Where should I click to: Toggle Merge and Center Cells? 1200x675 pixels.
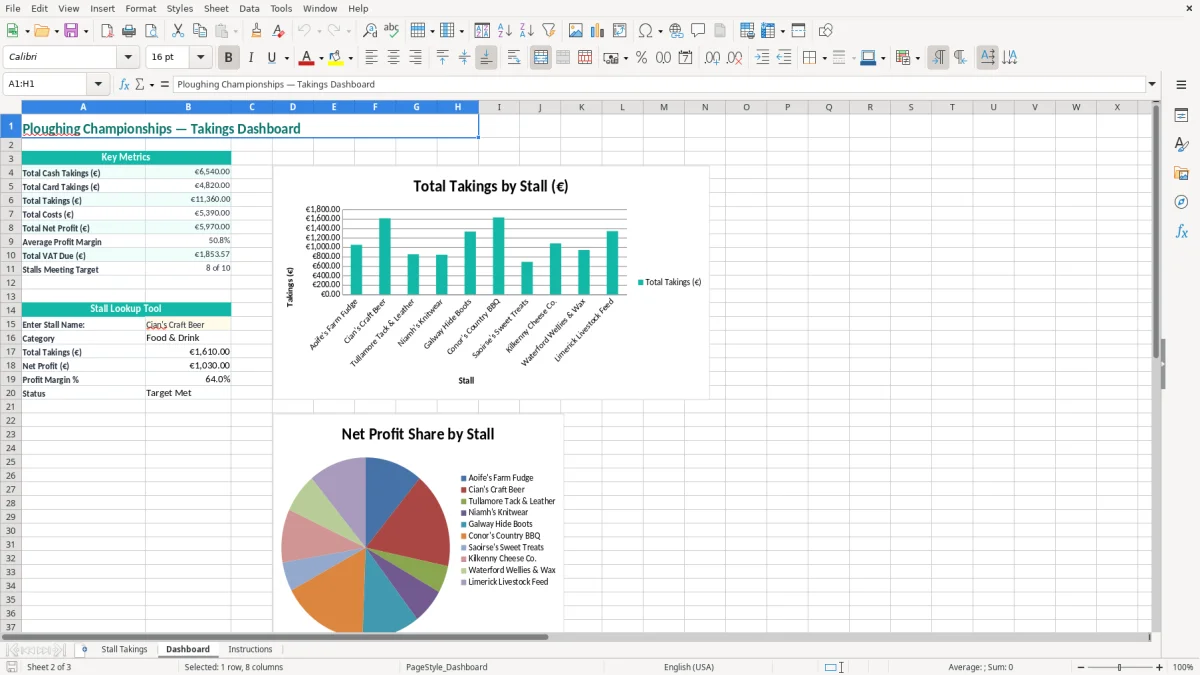[541, 58]
